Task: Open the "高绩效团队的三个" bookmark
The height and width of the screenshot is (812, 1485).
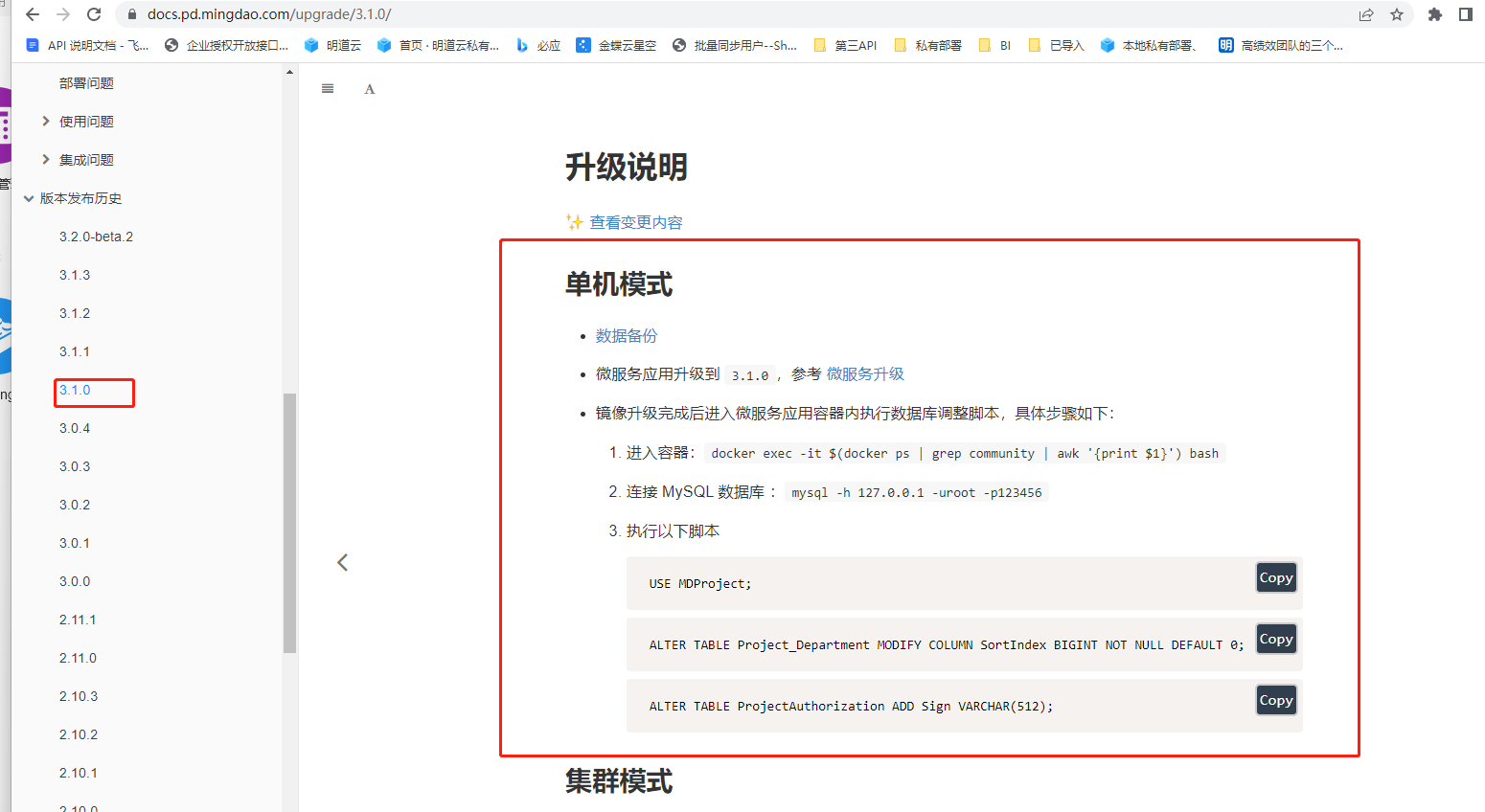Action: pyautogui.click(x=1281, y=45)
